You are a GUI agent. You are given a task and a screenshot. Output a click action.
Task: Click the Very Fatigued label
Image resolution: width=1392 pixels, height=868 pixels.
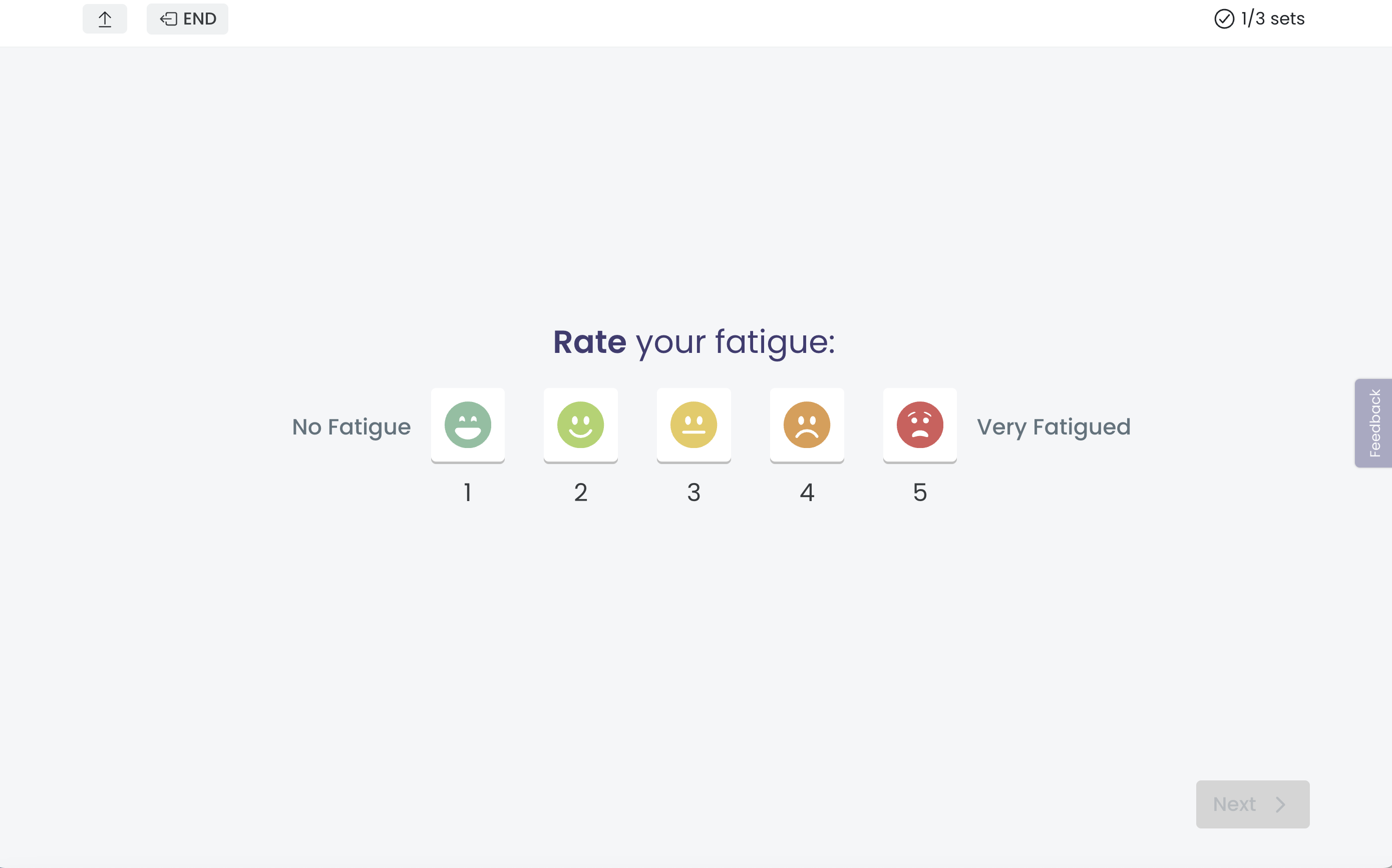coord(1054,427)
